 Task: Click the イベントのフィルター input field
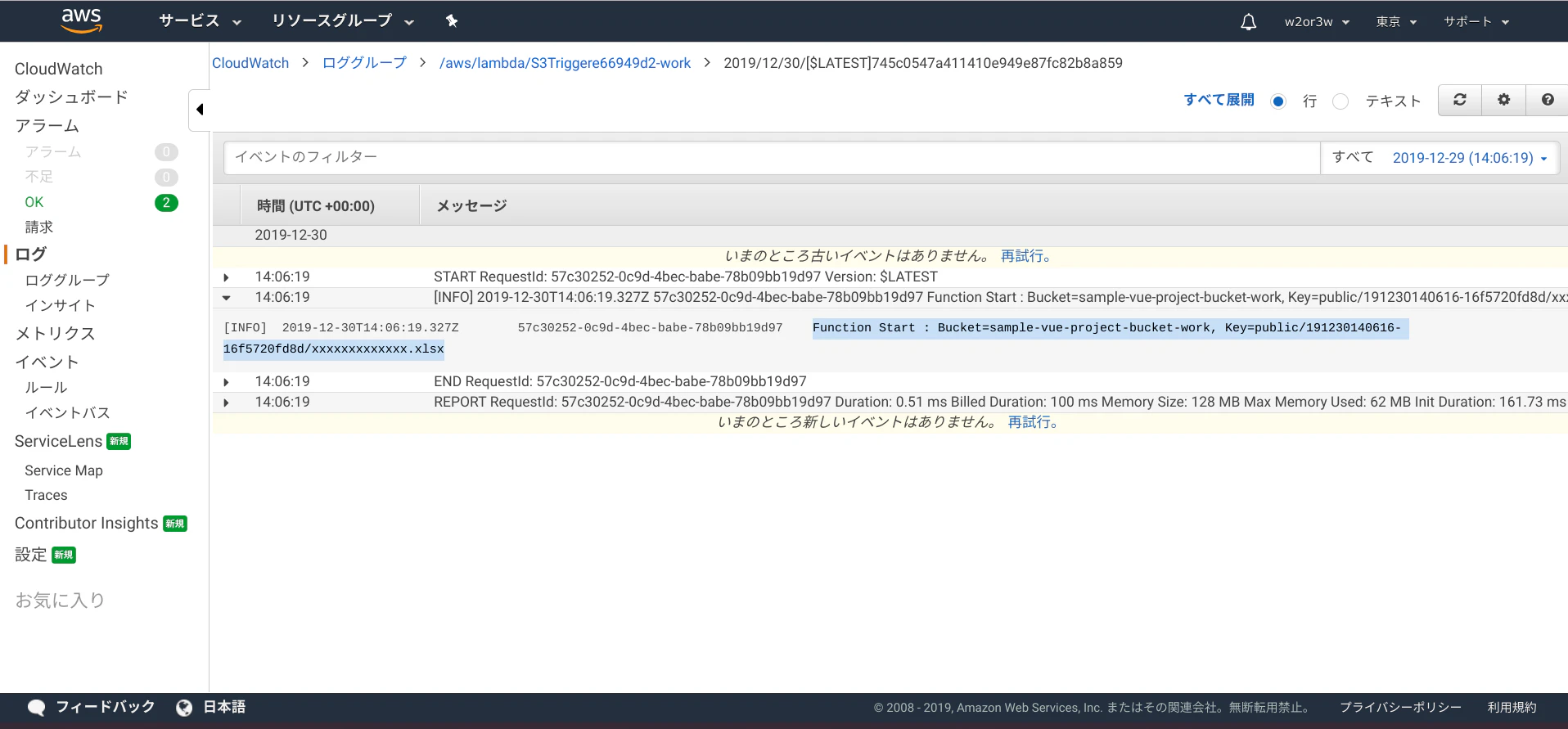tap(772, 157)
